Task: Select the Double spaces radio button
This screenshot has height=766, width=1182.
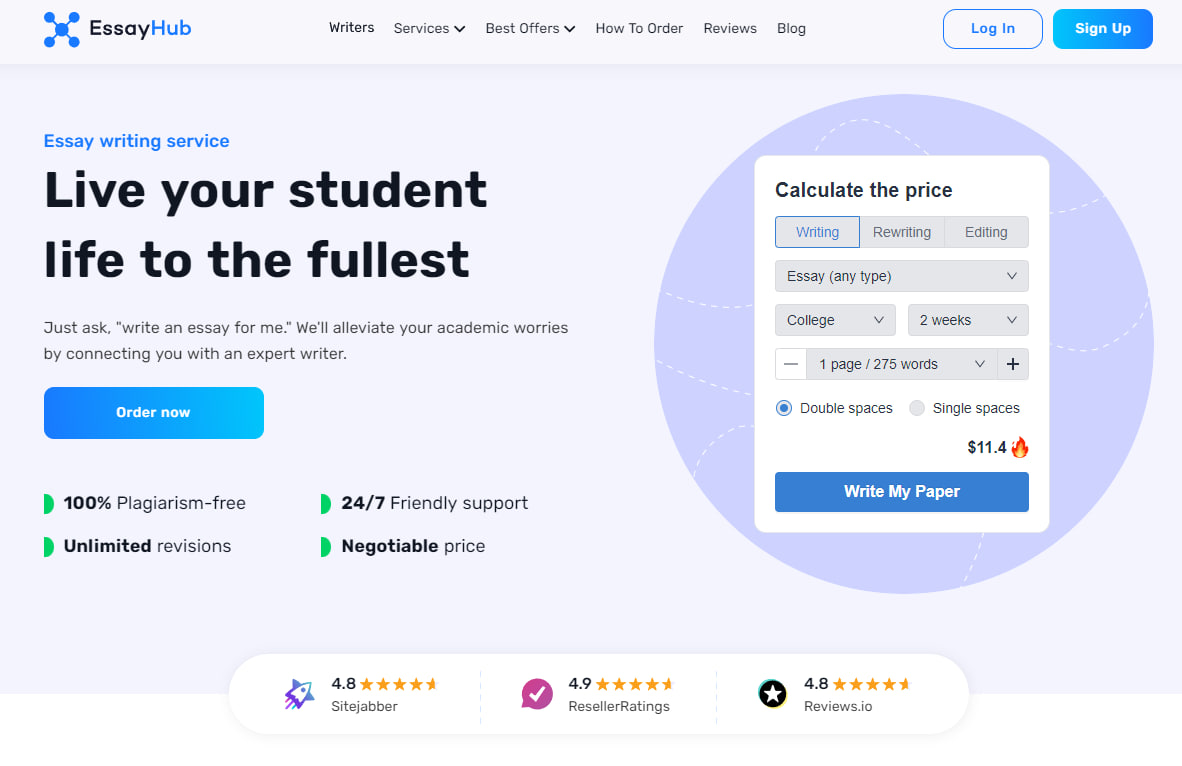Action: [784, 408]
